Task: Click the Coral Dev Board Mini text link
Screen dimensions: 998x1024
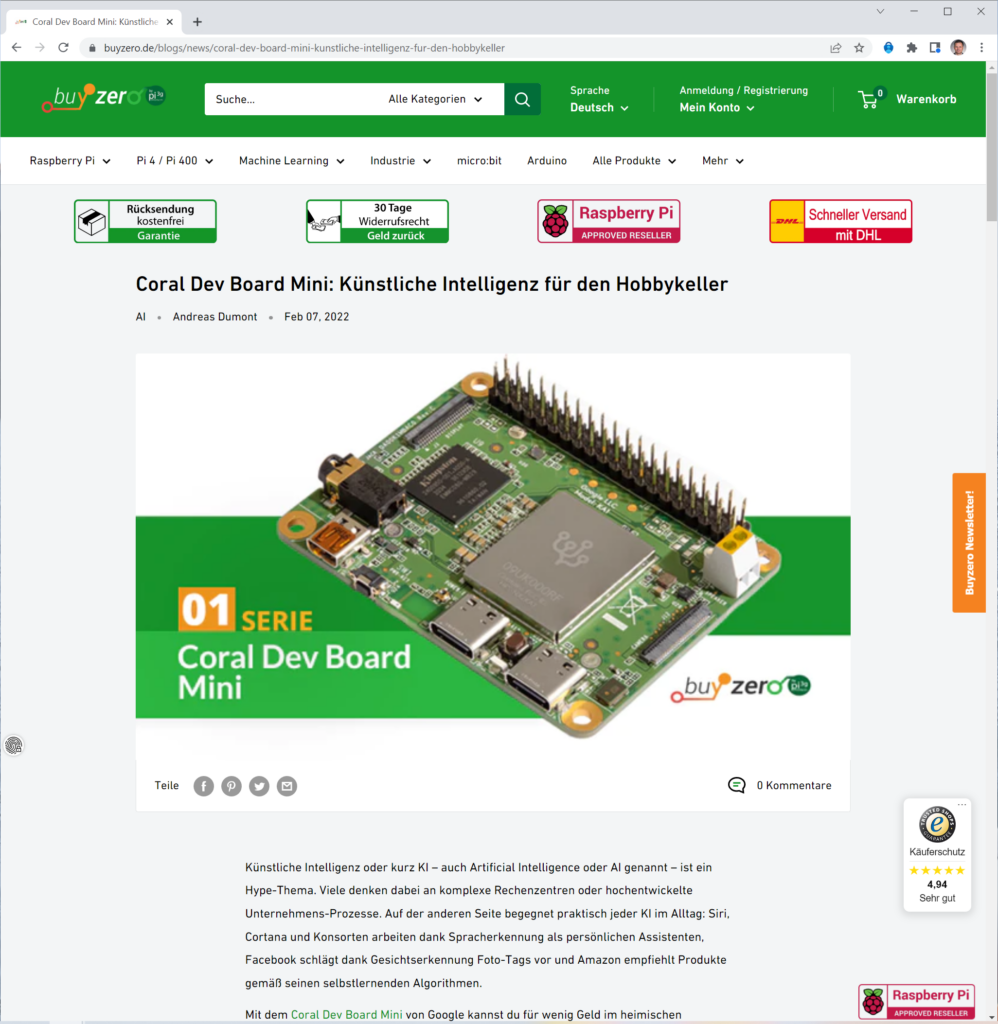Action: [x=346, y=1014]
